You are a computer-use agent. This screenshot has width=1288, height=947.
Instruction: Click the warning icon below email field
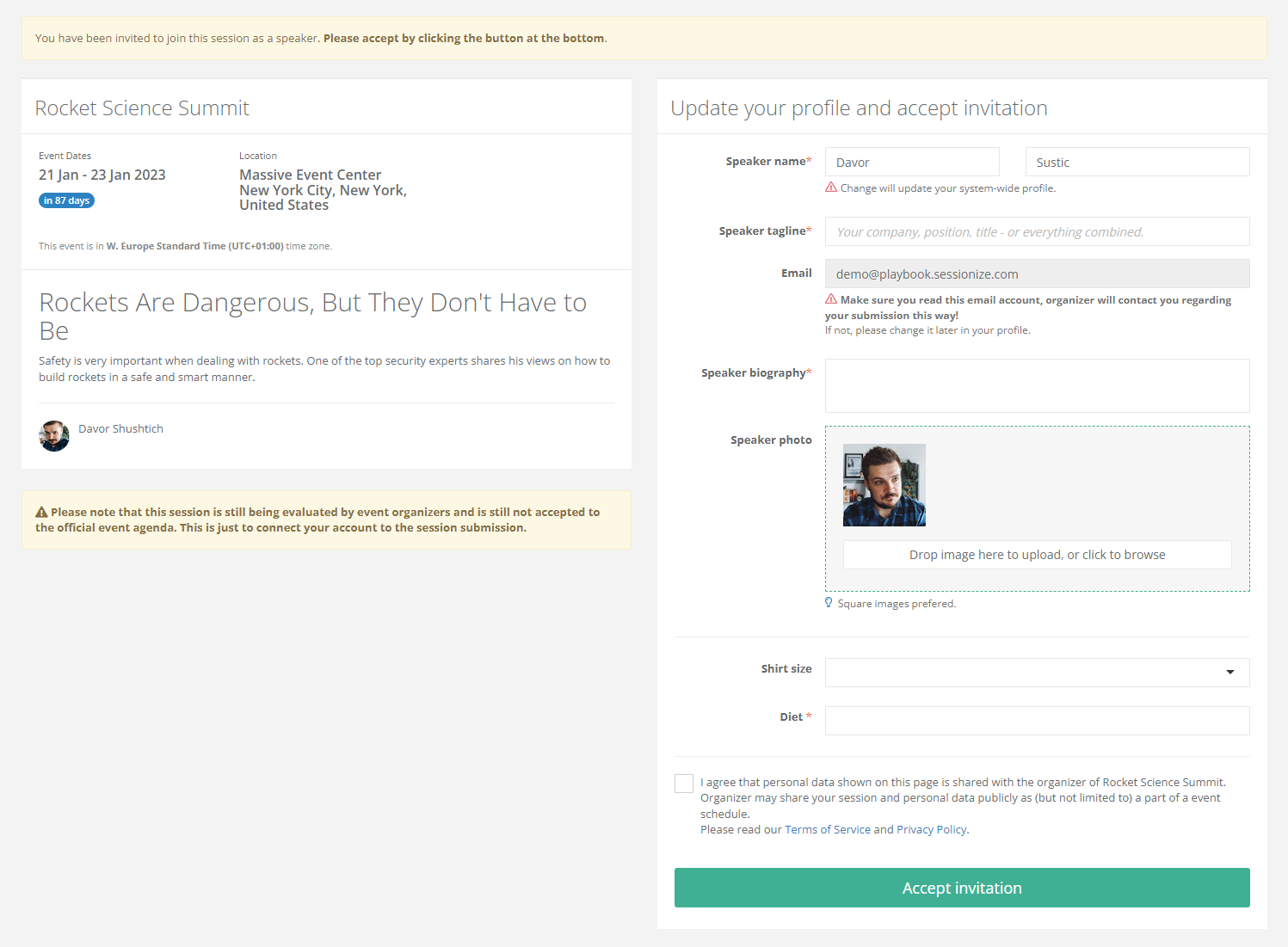tap(831, 299)
